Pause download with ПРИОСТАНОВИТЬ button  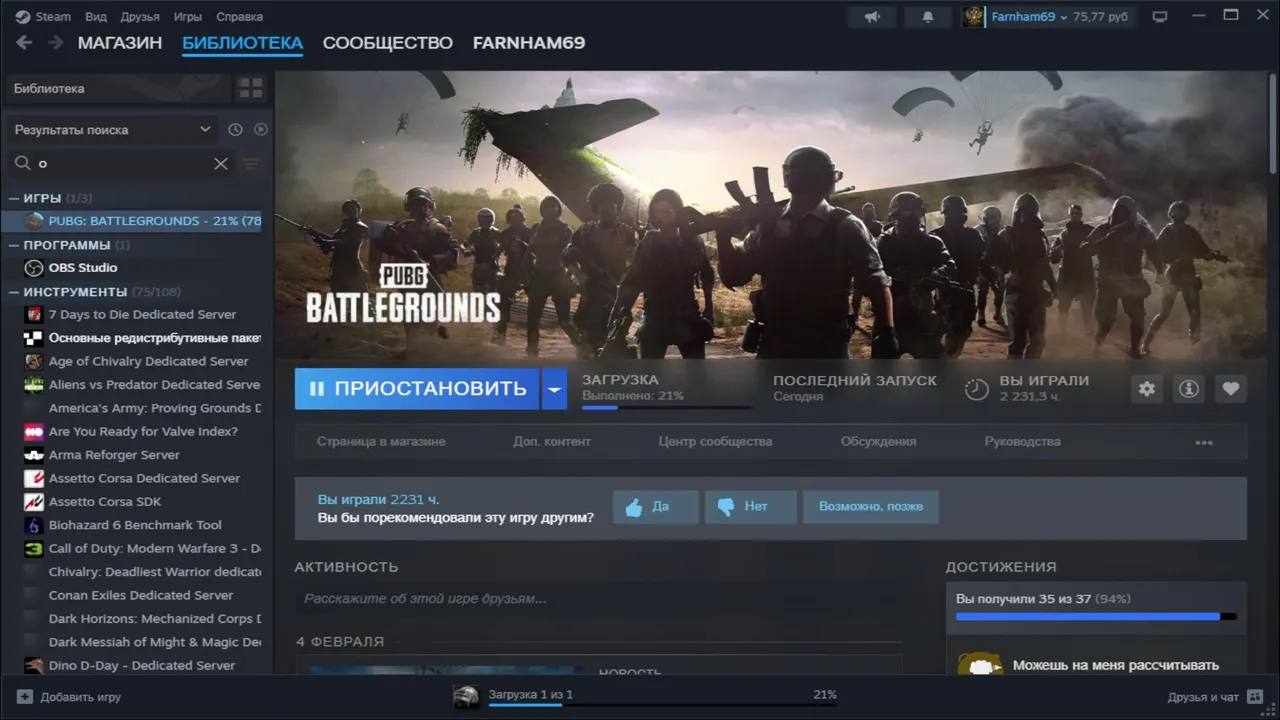(x=417, y=389)
